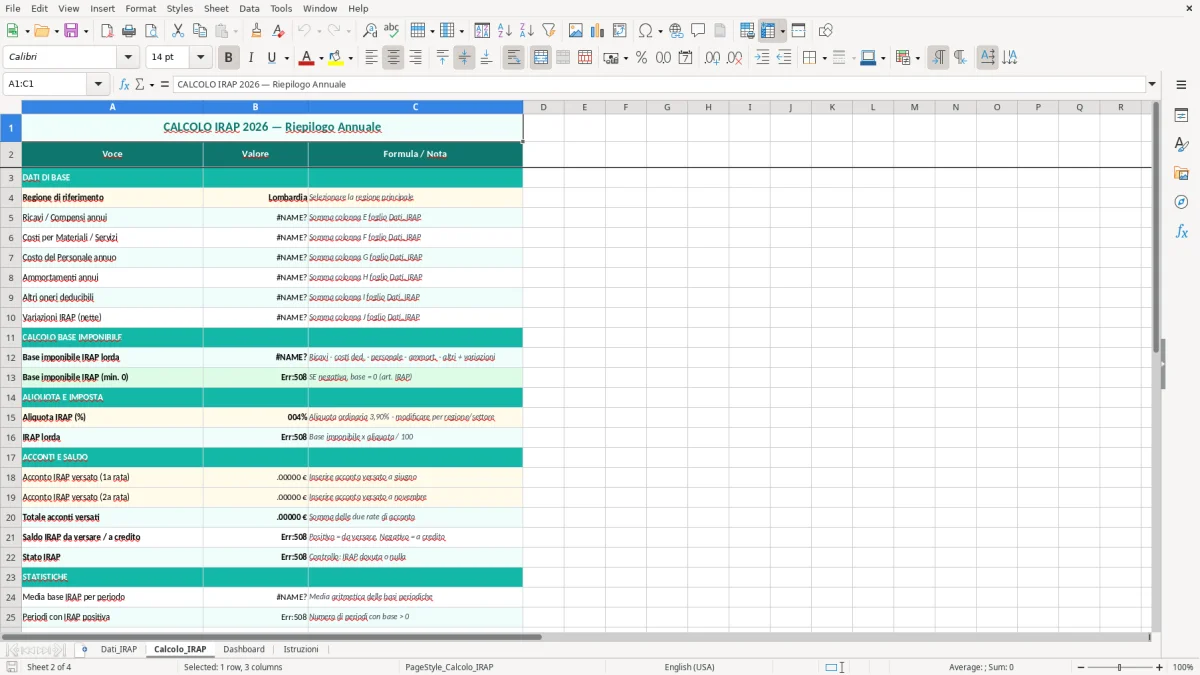
Task: Click zoom in plus button
Action: coord(1160,667)
